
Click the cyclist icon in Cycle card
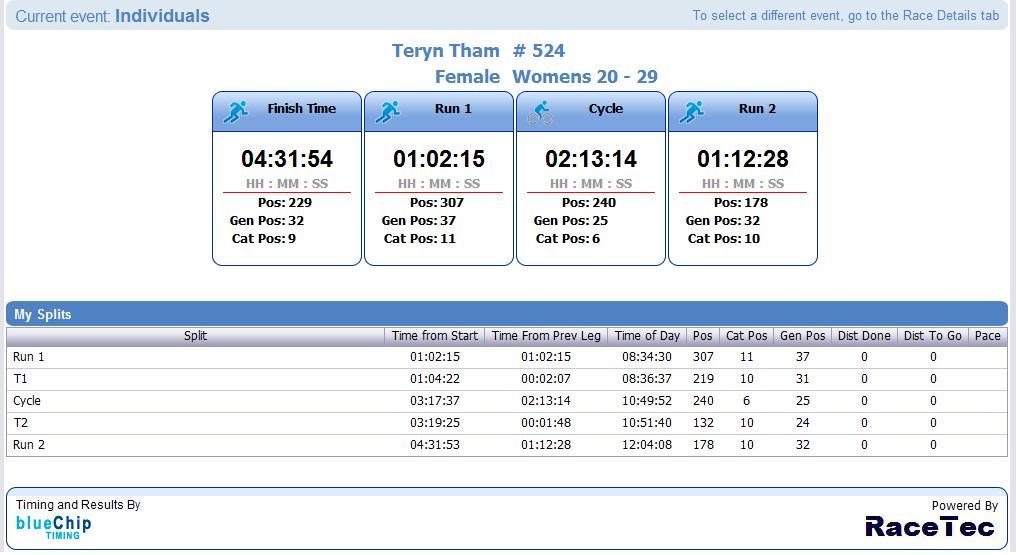(x=540, y=111)
